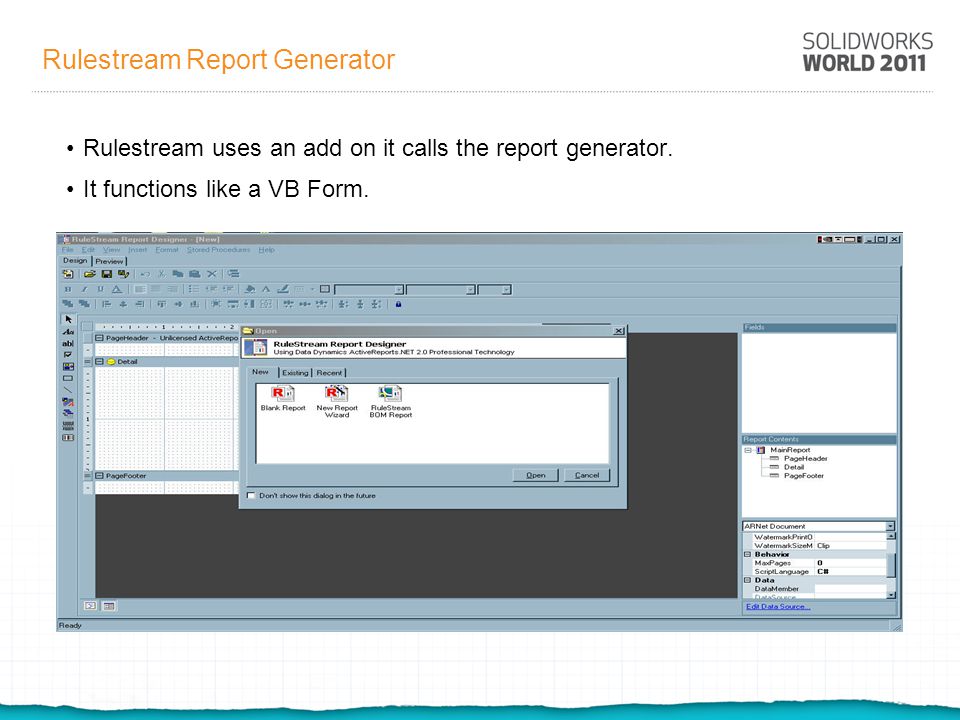Click the Bring to Front icon
This screenshot has width=960, height=720.
point(67,304)
